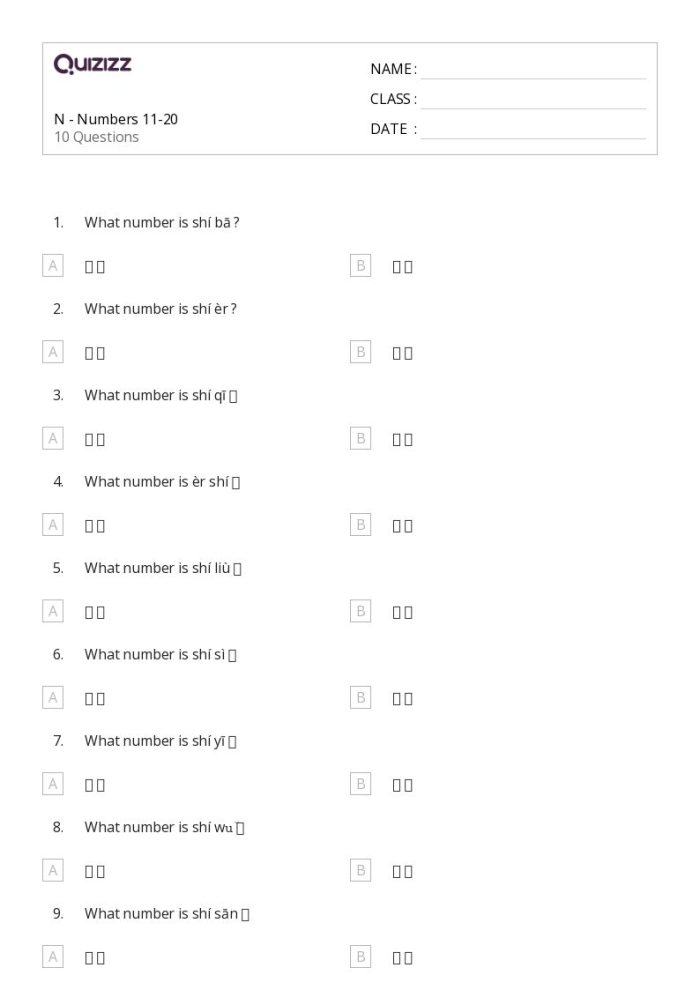Viewport: 700px width, 990px height.
Task: Click the NAME input line
Action: click(533, 70)
